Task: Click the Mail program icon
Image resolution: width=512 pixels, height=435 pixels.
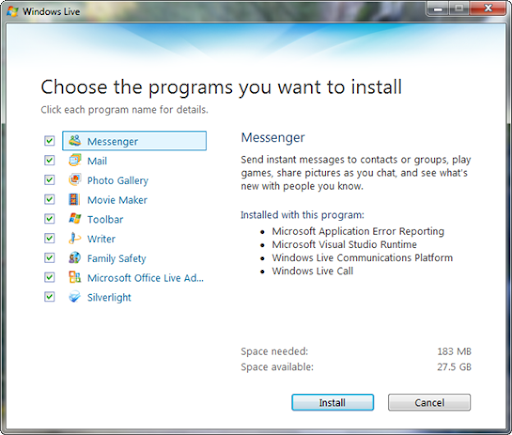Action: point(75,160)
